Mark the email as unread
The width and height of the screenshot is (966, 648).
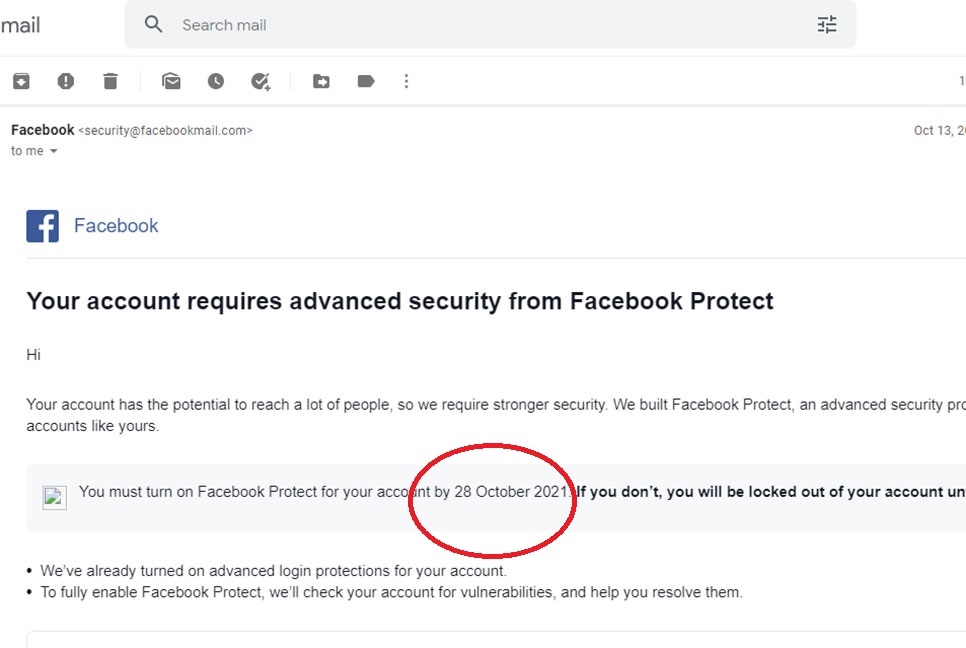172,81
